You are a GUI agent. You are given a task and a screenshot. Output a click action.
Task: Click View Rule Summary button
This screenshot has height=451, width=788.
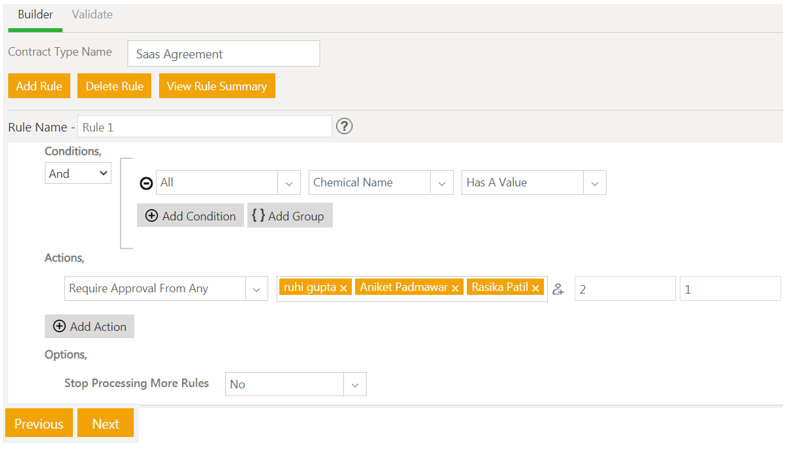tap(216, 86)
